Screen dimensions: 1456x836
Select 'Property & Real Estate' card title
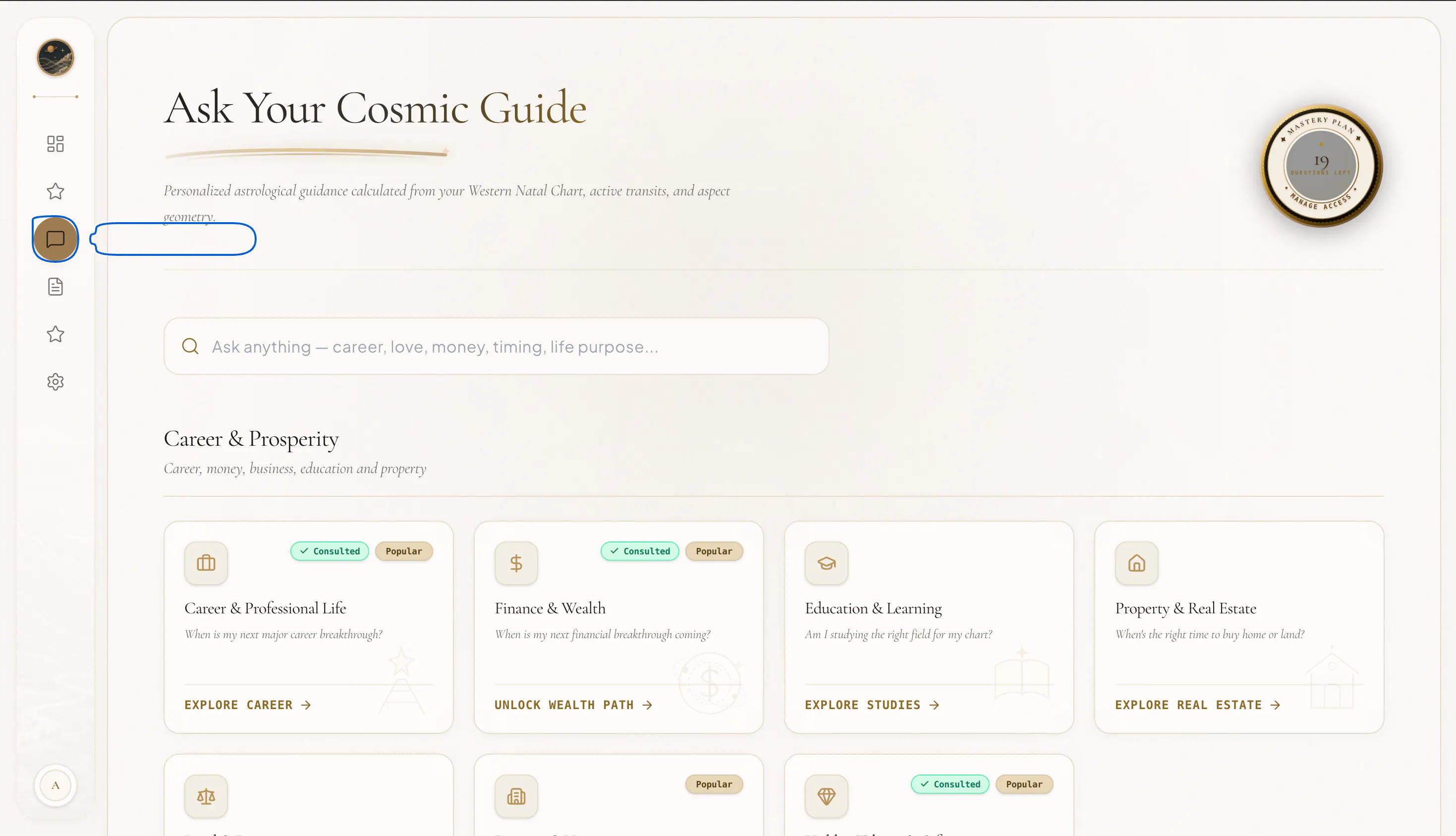[x=1186, y=608]
